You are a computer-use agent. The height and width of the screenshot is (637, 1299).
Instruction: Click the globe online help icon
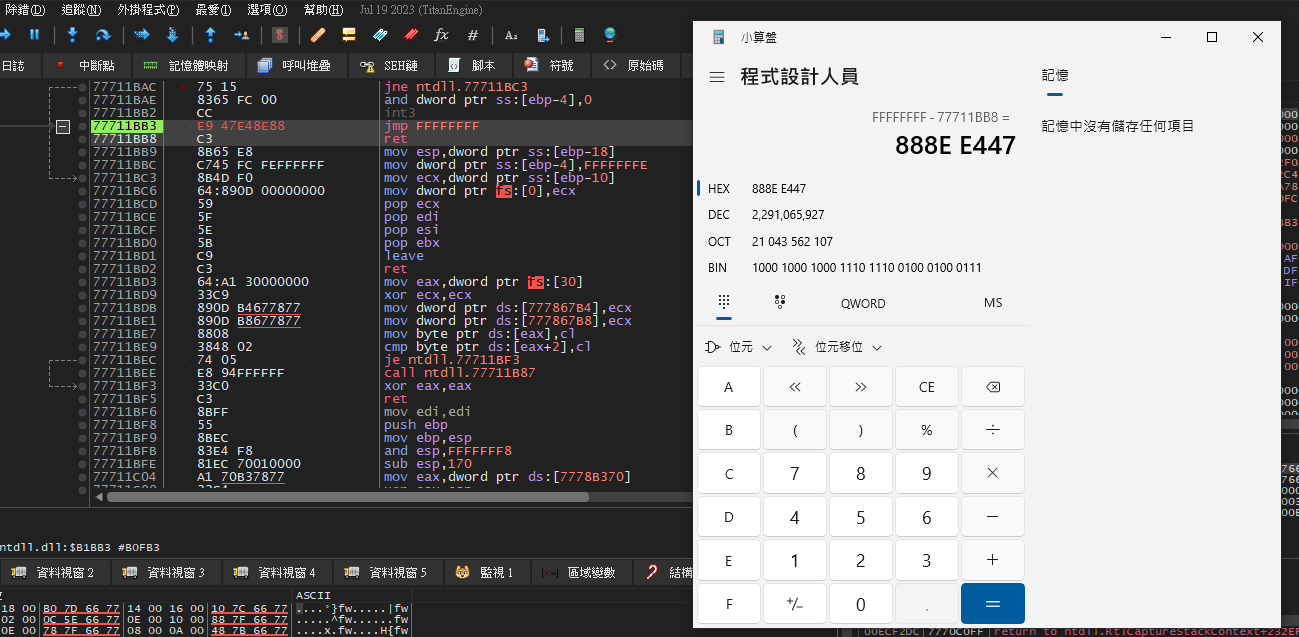[610, 35]
